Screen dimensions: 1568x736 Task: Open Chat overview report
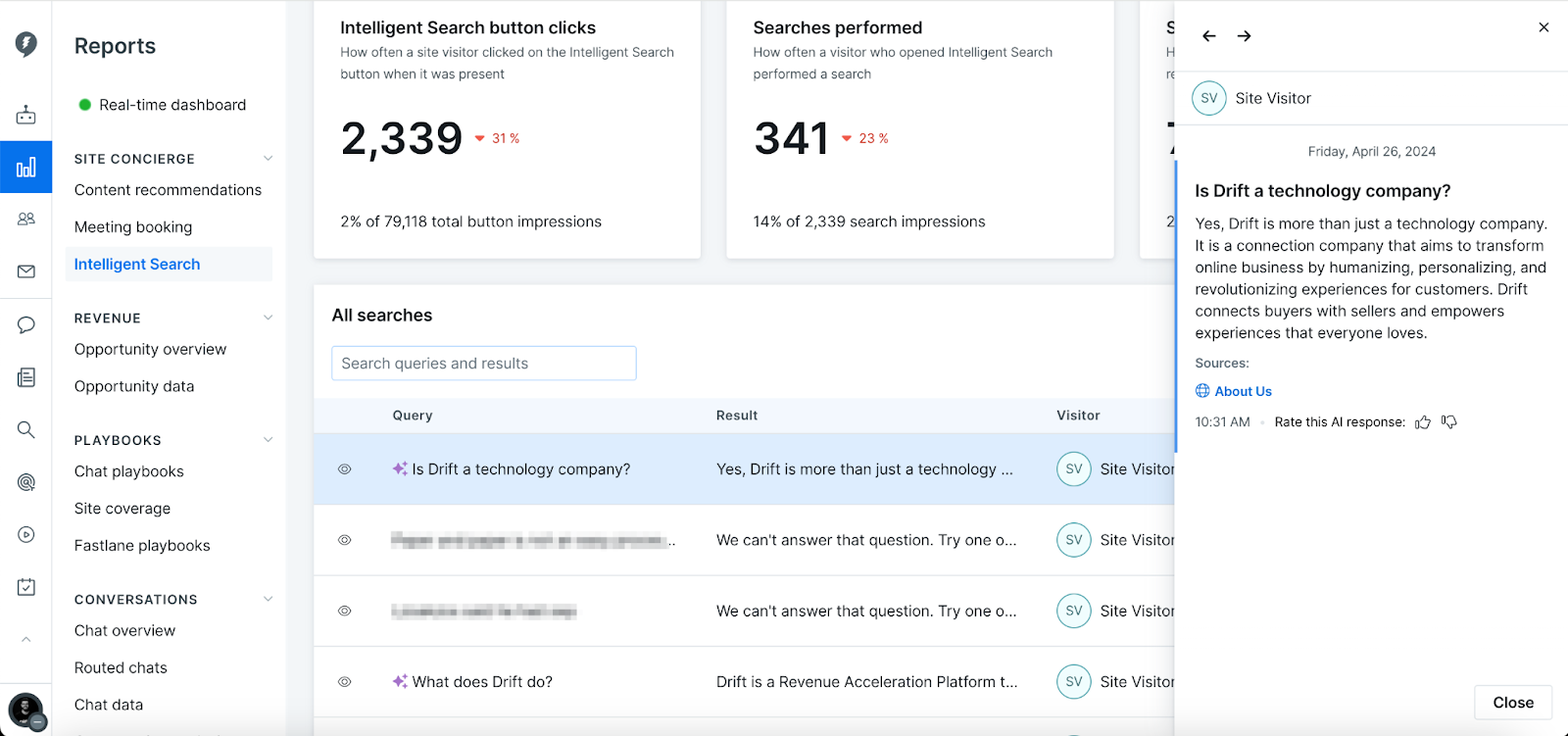(x=124, y=631)
